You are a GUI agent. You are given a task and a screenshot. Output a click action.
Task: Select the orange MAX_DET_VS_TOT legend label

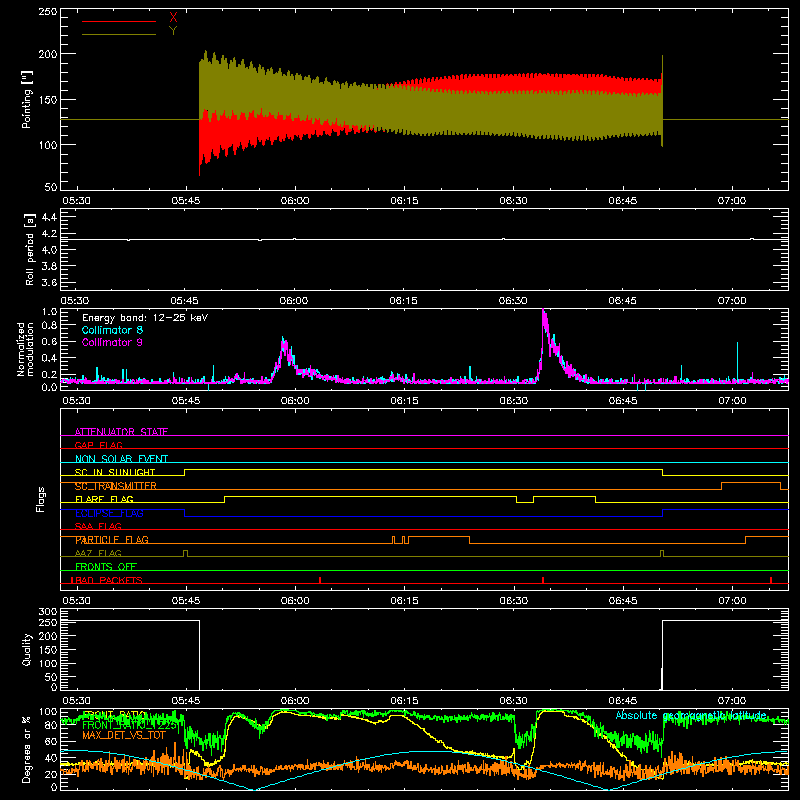tap(124, 736)
